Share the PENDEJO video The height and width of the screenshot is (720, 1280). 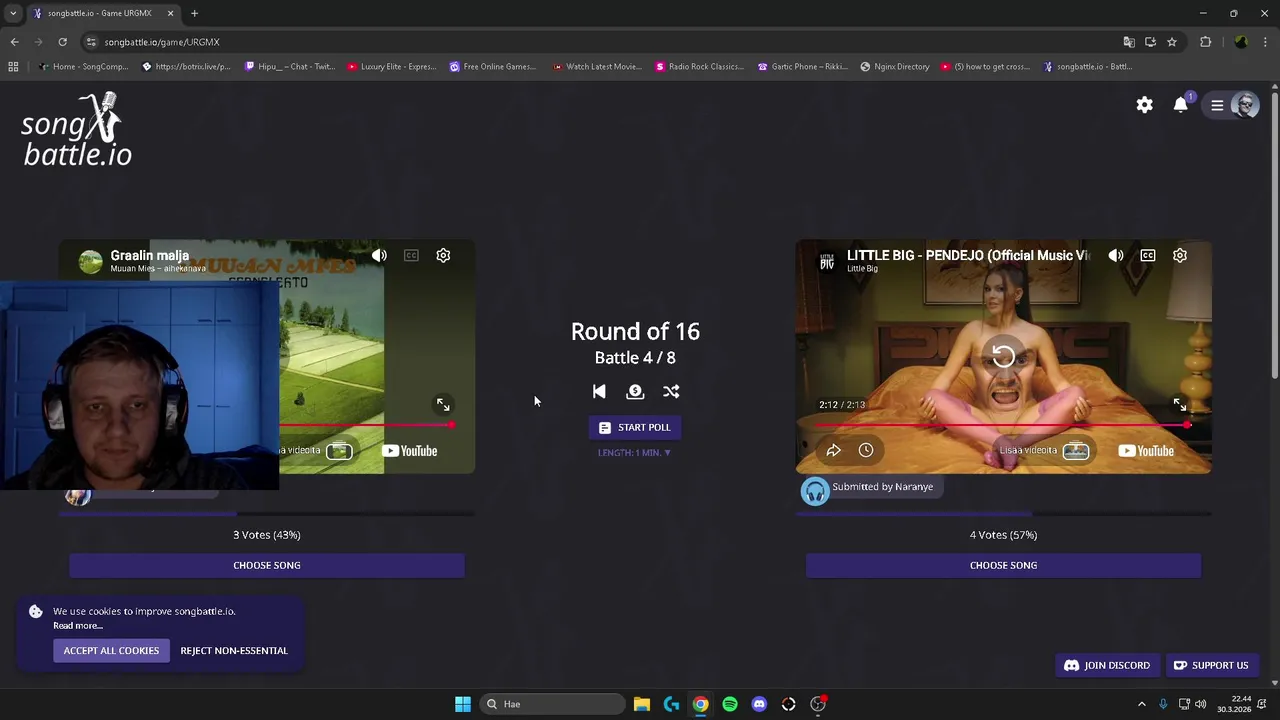pos(833,450)
